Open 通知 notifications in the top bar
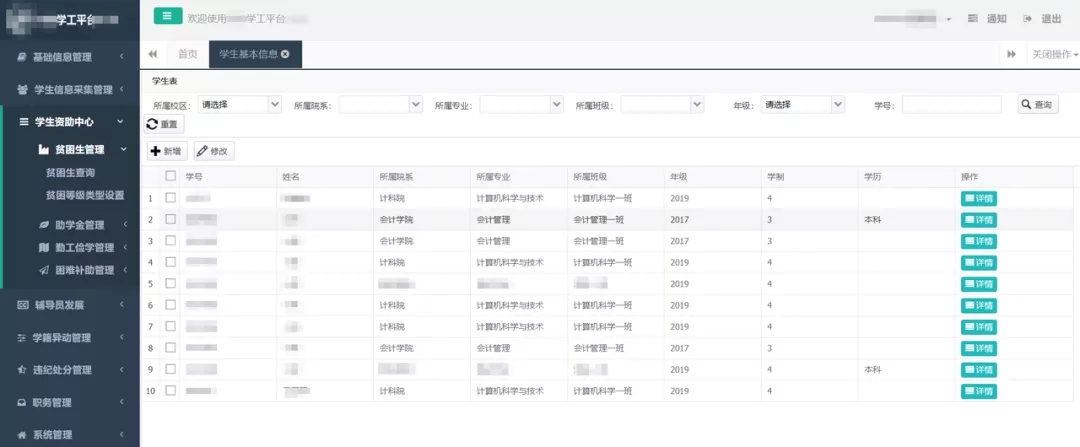Screen dimensions: 1080x447 [x=988, y=19]
